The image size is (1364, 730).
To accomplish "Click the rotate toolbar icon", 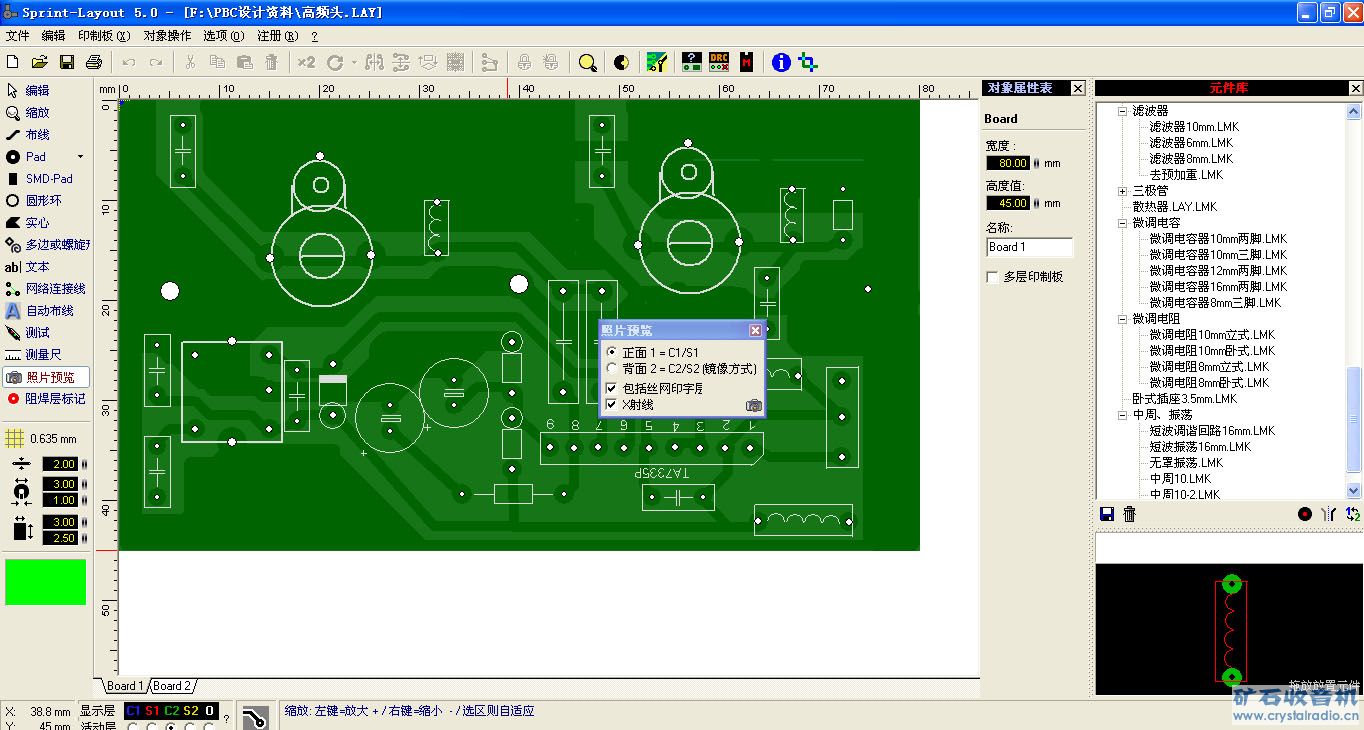I will coord(335,62).
